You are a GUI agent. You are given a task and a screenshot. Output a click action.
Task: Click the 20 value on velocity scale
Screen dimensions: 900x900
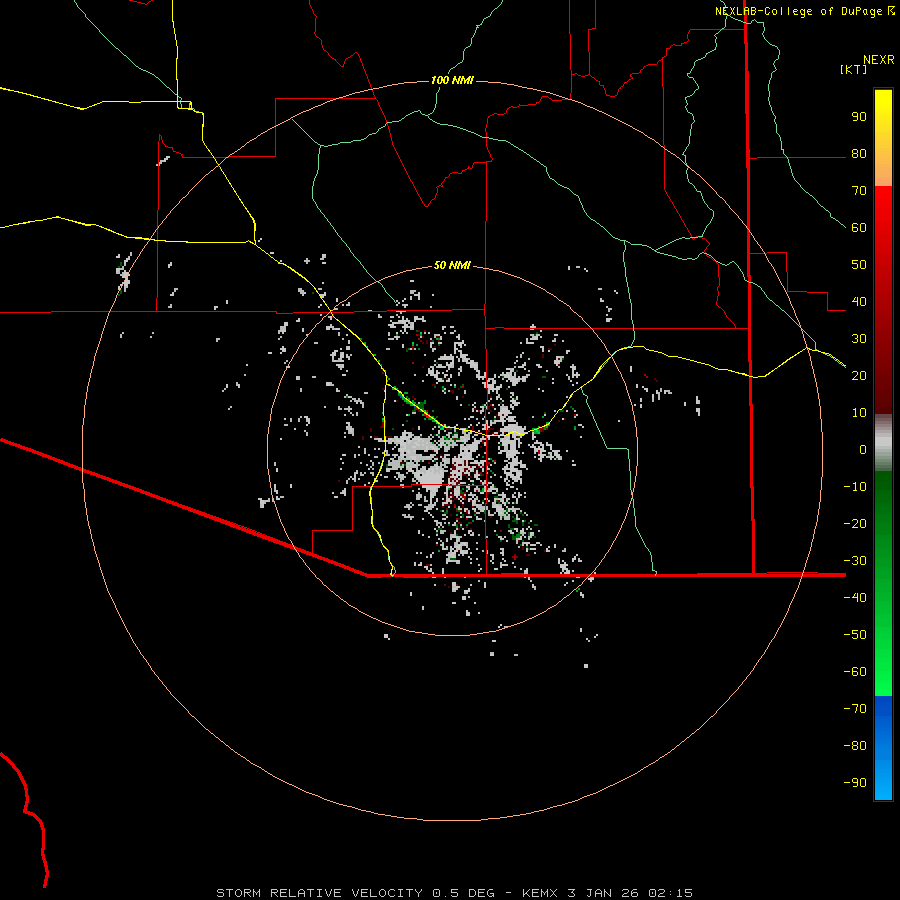pos(859,375)
